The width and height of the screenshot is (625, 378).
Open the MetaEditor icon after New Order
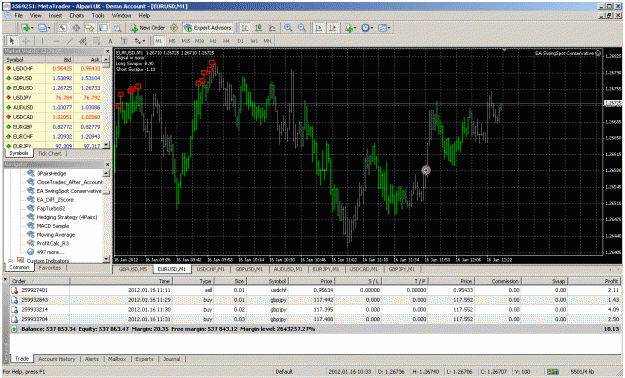point(174,28)
